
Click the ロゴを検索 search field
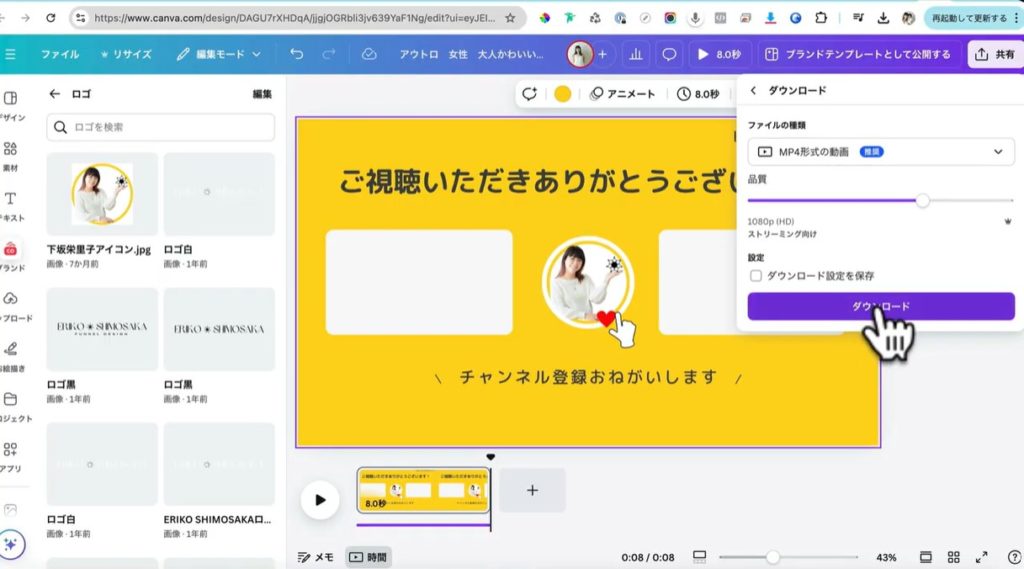(x=160, y=127)
